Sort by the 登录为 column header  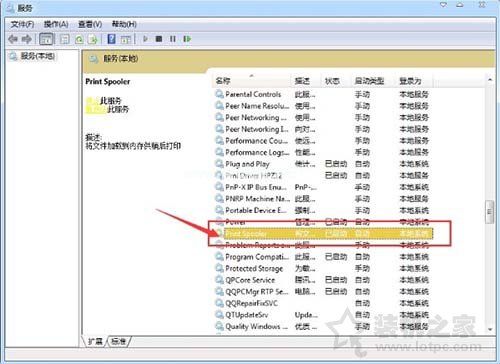pyautogui.click(x=414, y=81)
